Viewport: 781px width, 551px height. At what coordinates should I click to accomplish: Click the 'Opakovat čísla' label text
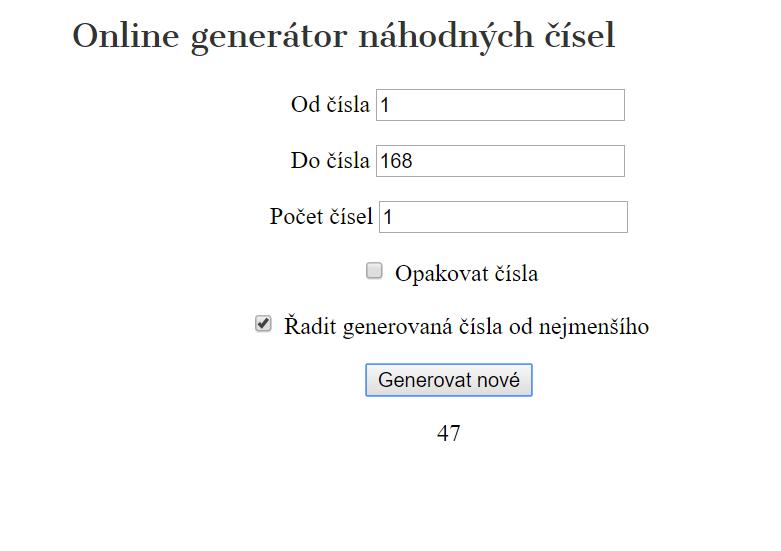[466, 273]
